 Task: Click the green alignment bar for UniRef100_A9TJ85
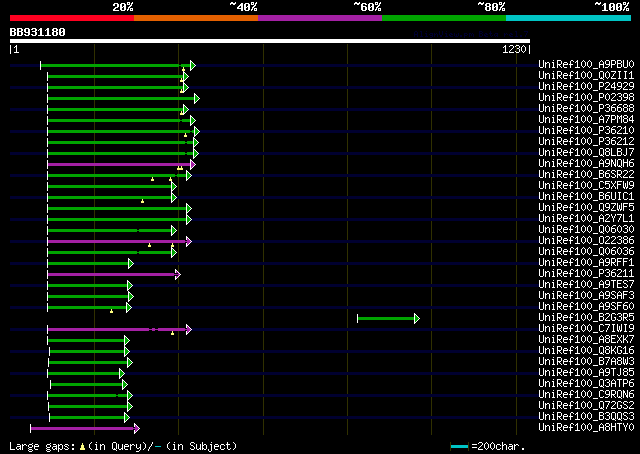86,374
